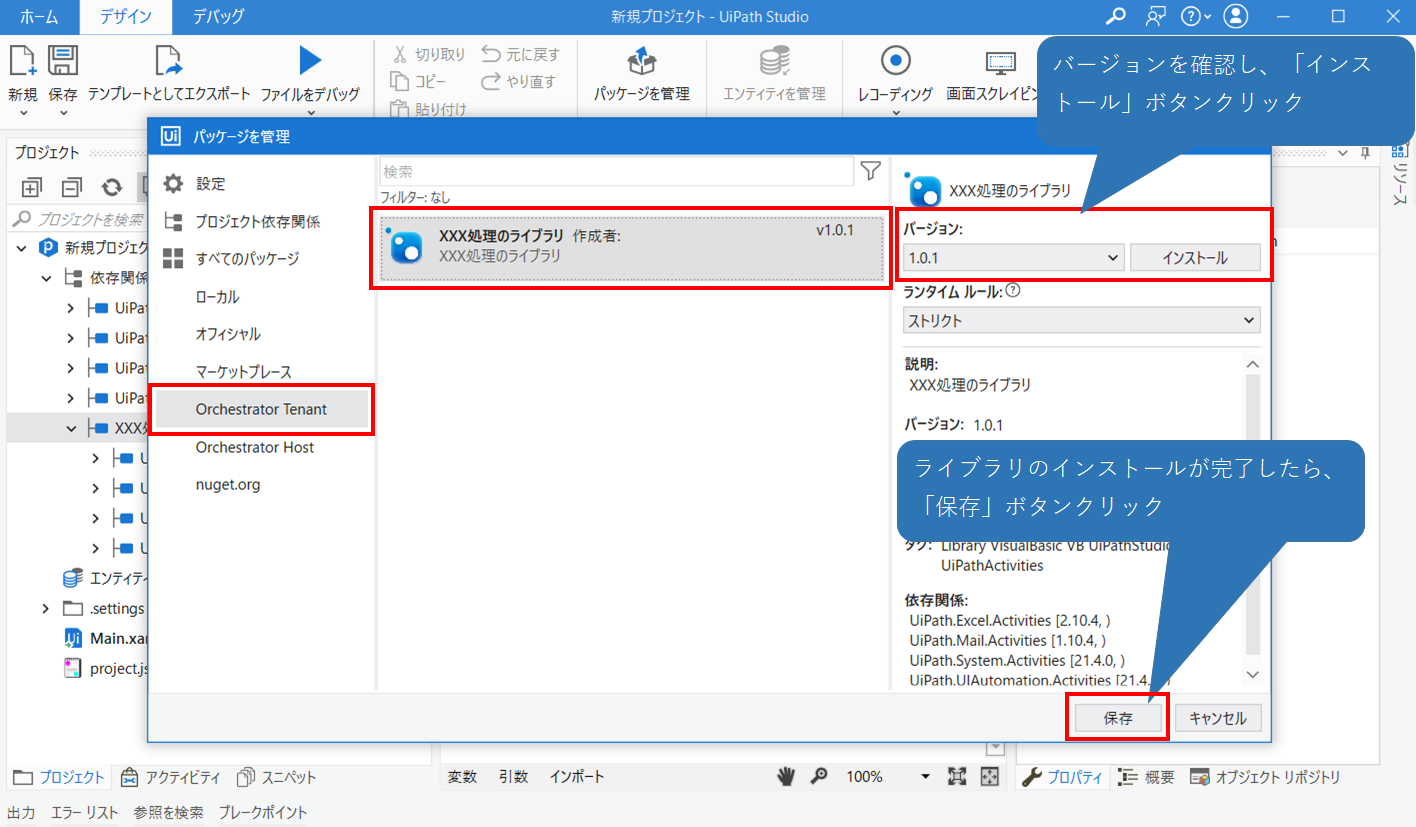Open the Activities (アクティビティ) panel tab
The image size is (1416, 827).
tap(170, 777)
